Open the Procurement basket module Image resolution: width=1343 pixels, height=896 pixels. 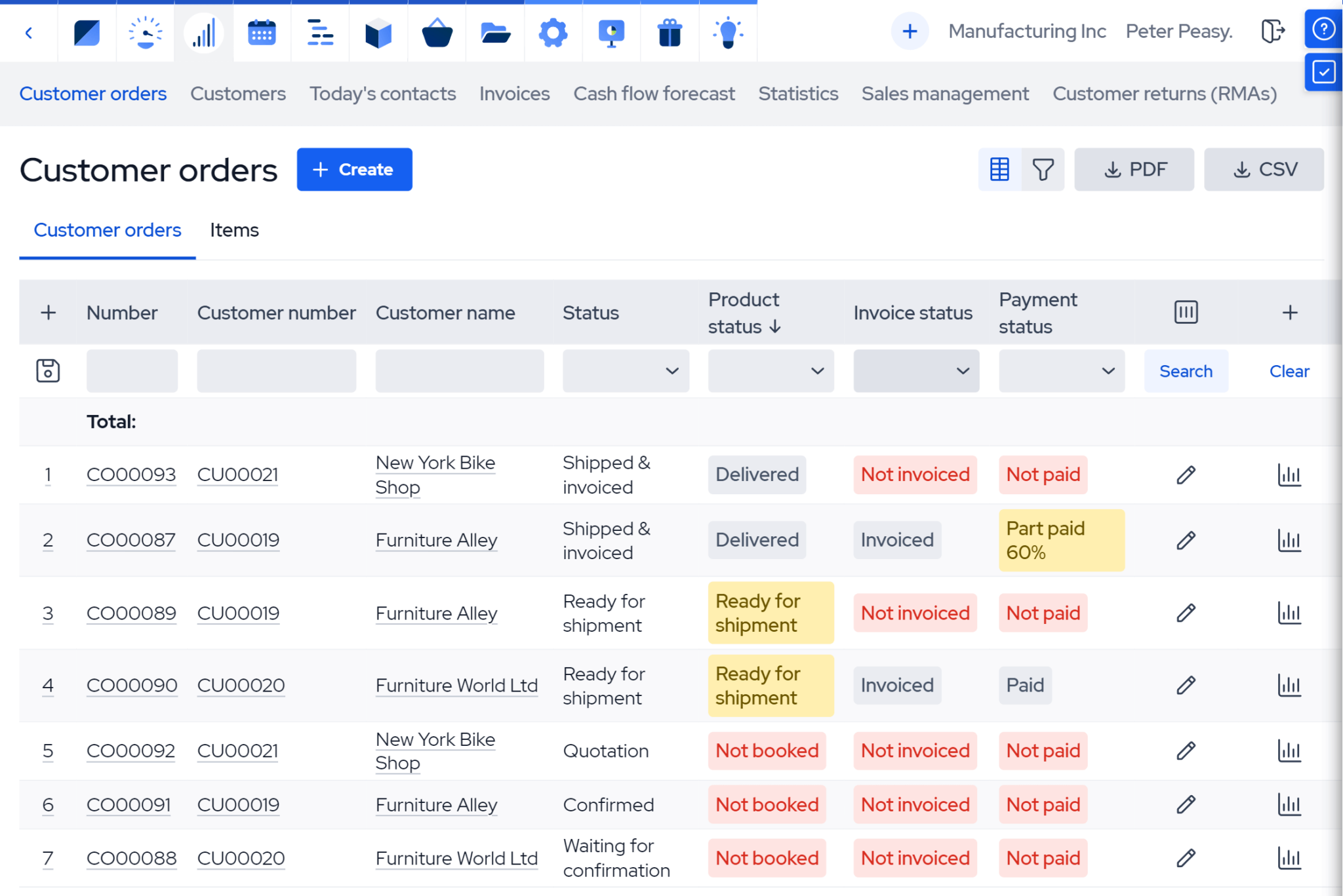point(436,32)
